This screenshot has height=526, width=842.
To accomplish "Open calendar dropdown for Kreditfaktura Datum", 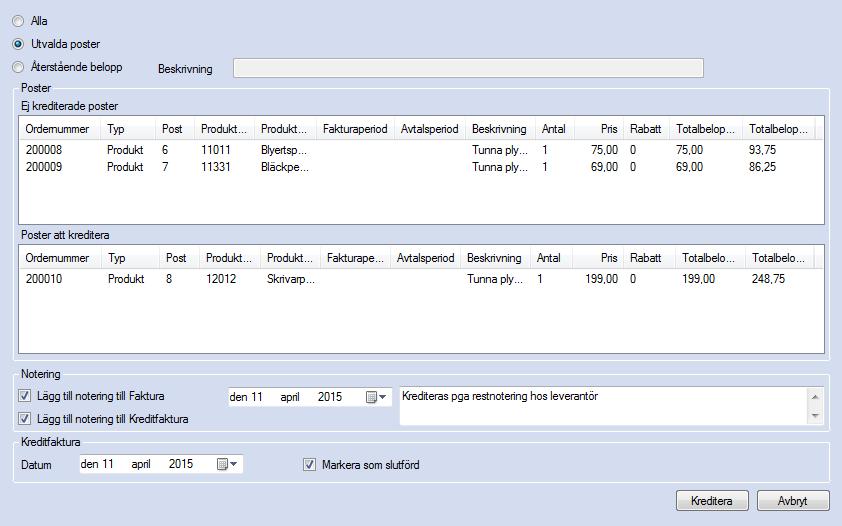I will (x=227, y=464).
